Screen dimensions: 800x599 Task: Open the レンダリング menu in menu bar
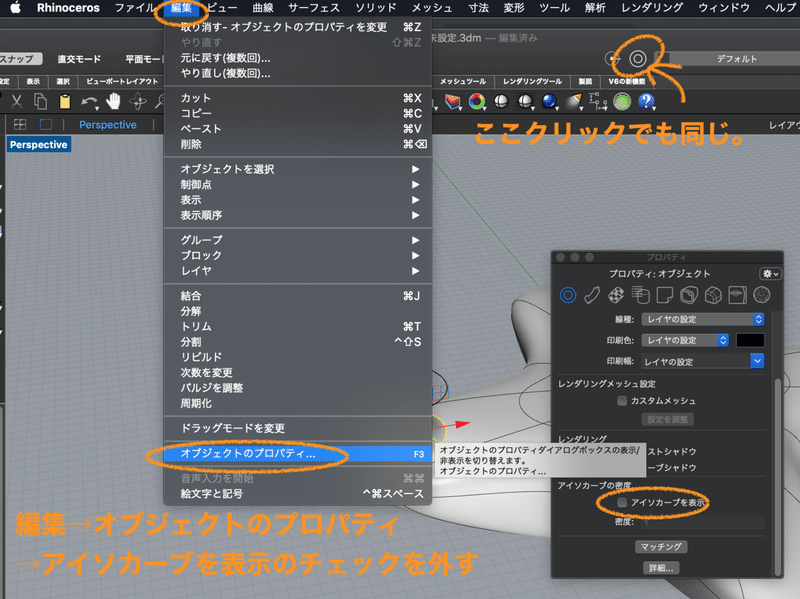coord(652,8)
